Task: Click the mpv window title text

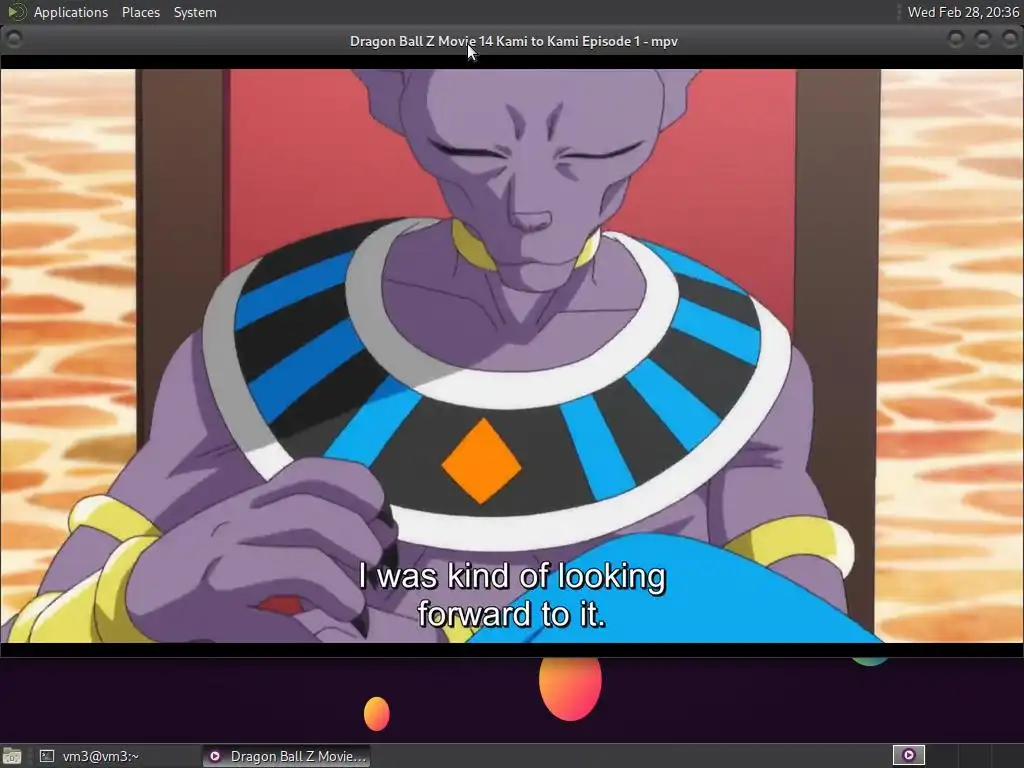Action: (x=513, y=41)
